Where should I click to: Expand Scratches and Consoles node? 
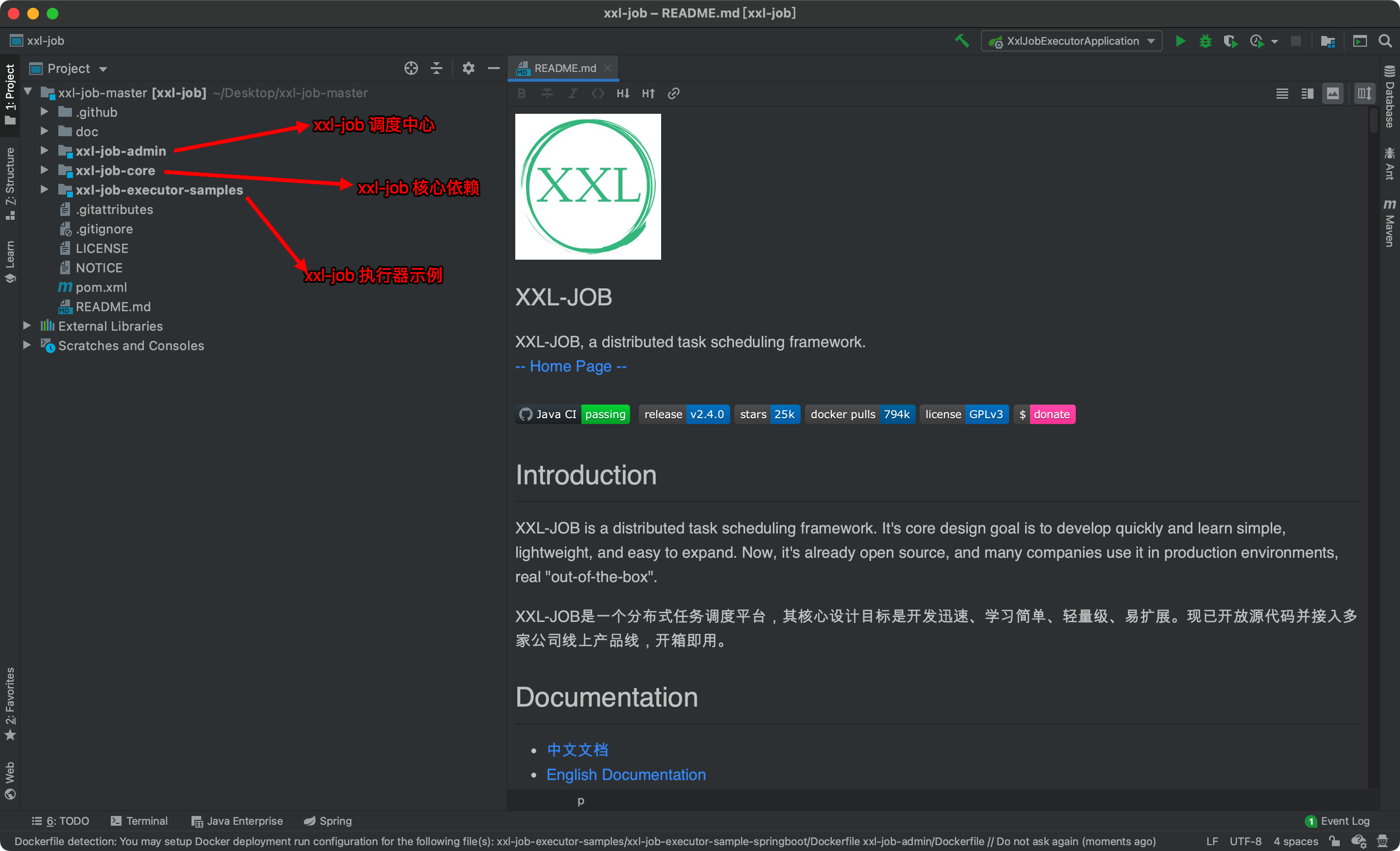tap(27, 345)
